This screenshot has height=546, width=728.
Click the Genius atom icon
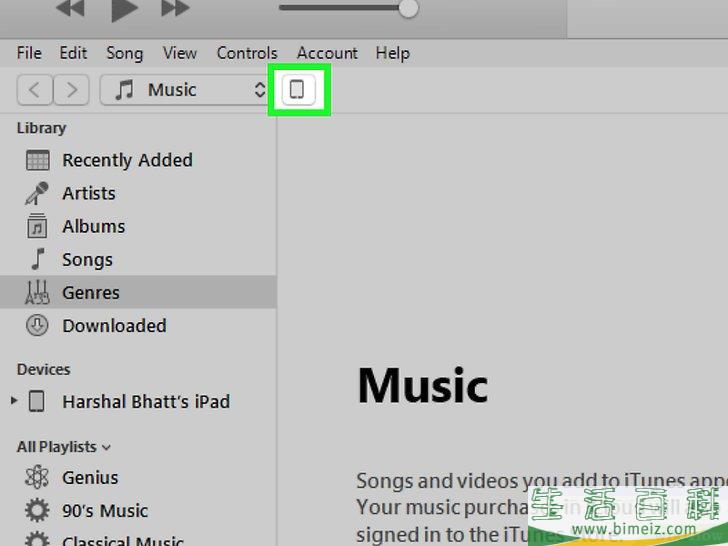pos(37,477)
